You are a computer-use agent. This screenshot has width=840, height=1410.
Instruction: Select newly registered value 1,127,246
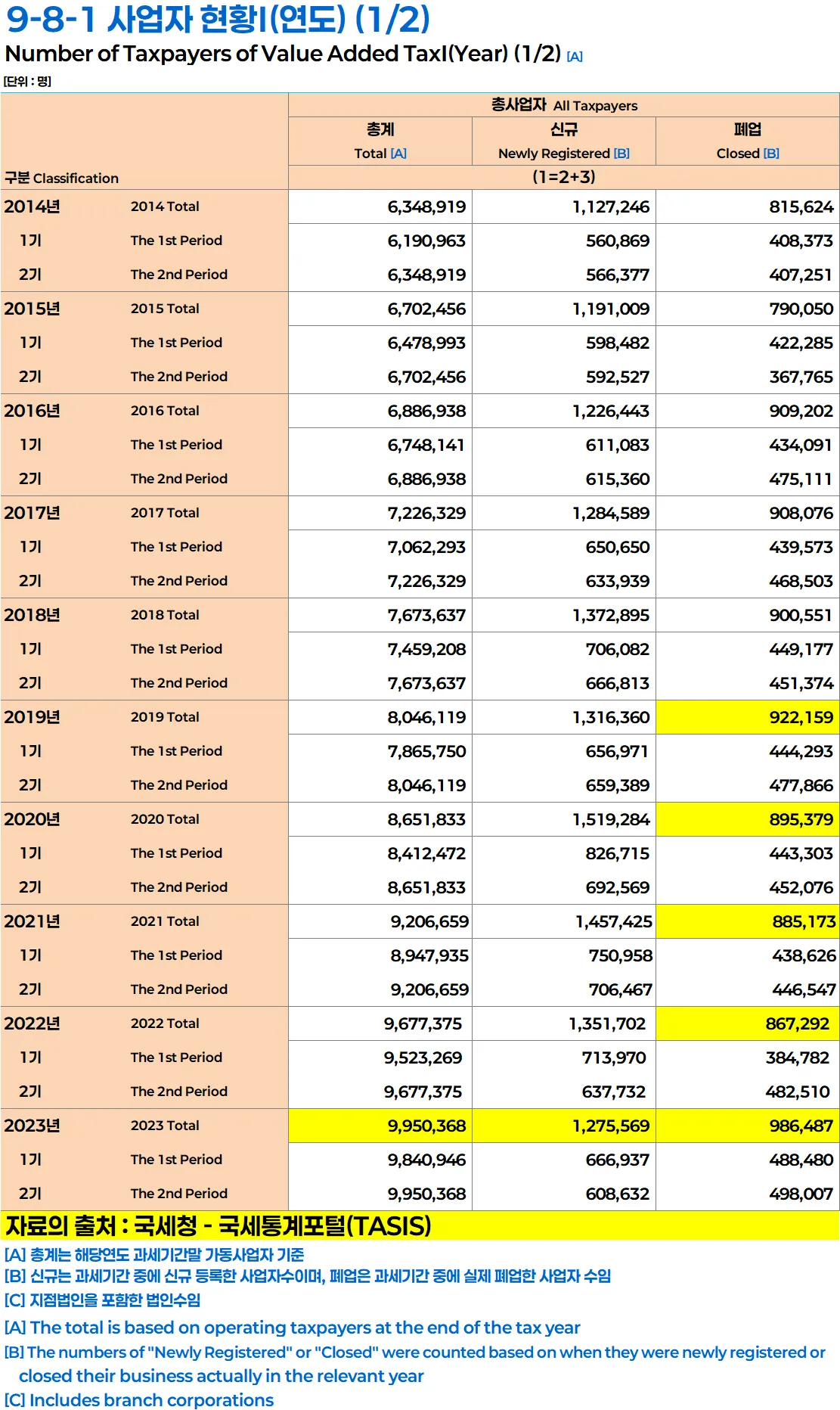click(611, 207)
